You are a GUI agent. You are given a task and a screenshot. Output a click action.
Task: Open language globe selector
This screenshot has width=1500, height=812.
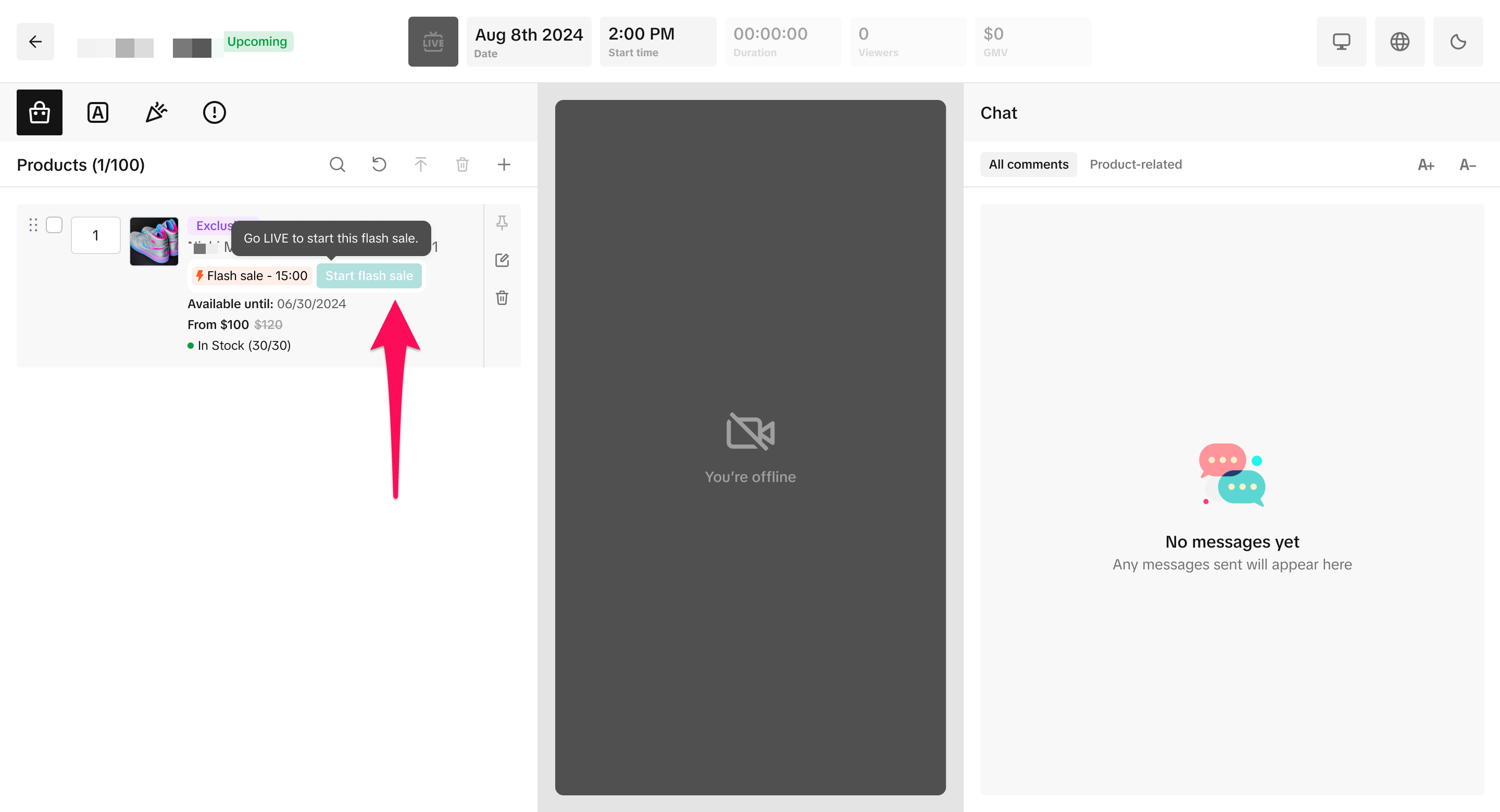[x=1400, y=41]
